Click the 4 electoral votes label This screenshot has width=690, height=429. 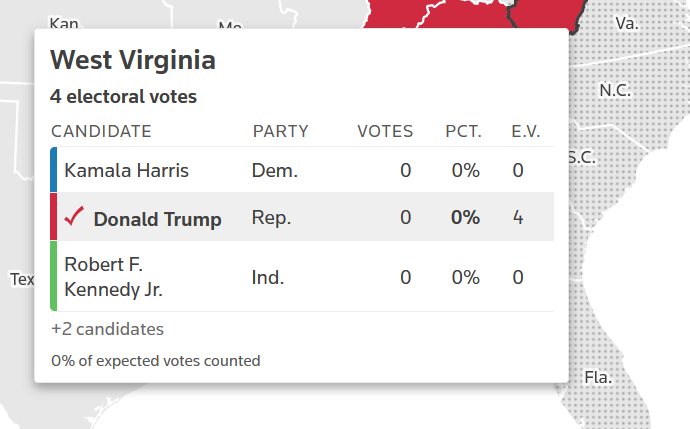pos(123,97)
